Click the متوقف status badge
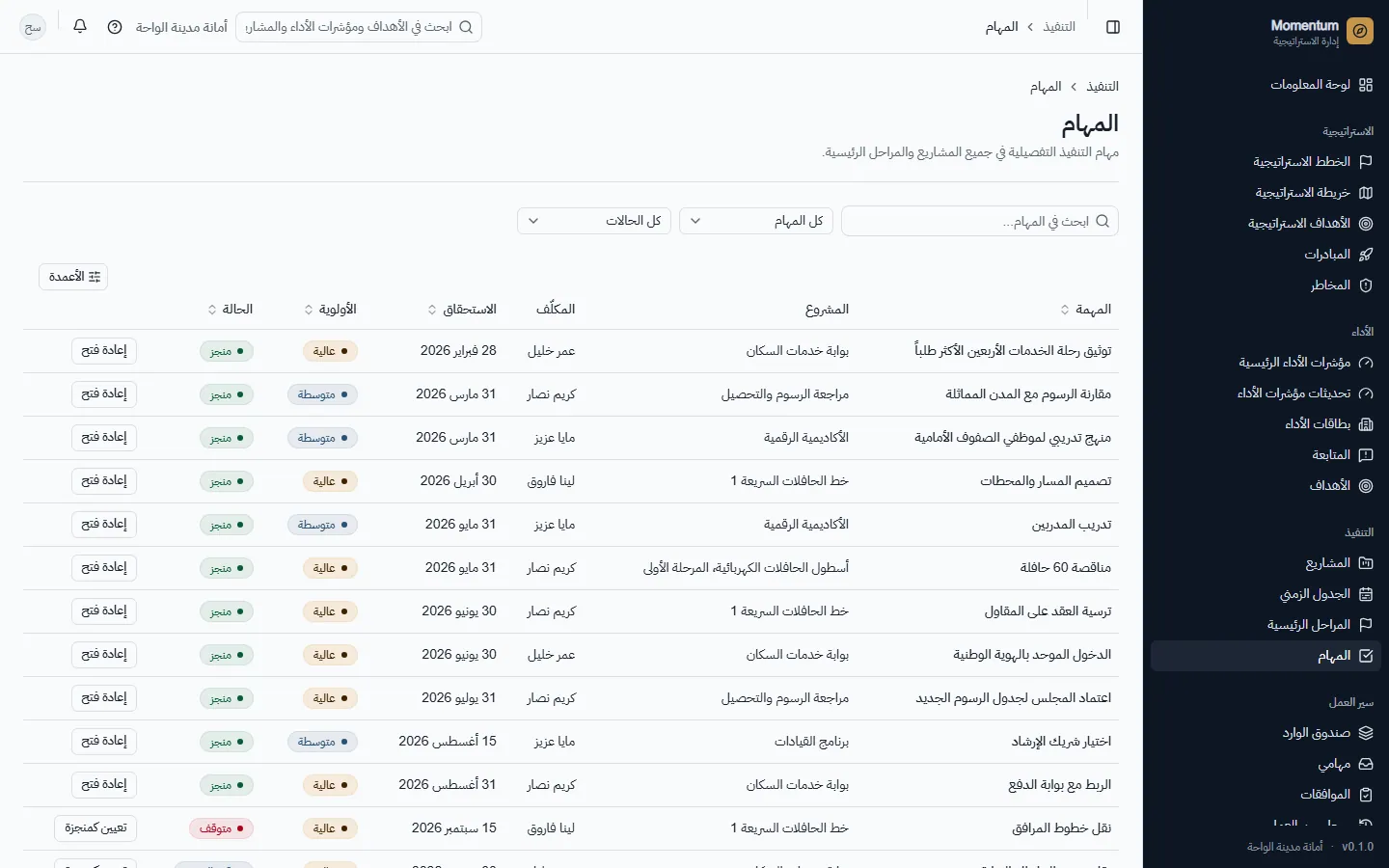Viewport: 1389px width, 868px height. tap(221, 828)
